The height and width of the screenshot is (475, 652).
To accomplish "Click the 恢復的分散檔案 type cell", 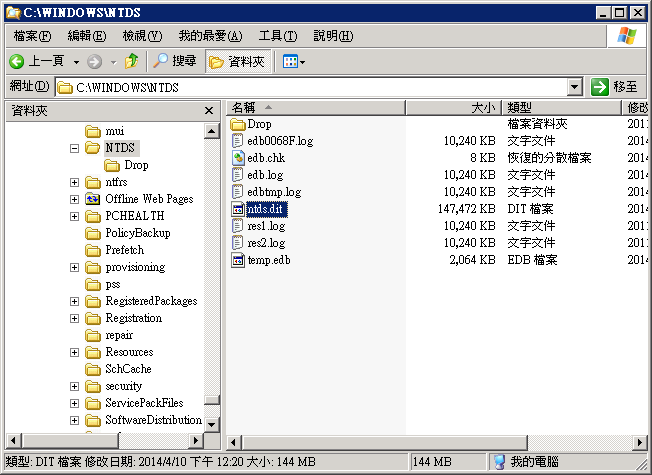I will click(549, 158).
